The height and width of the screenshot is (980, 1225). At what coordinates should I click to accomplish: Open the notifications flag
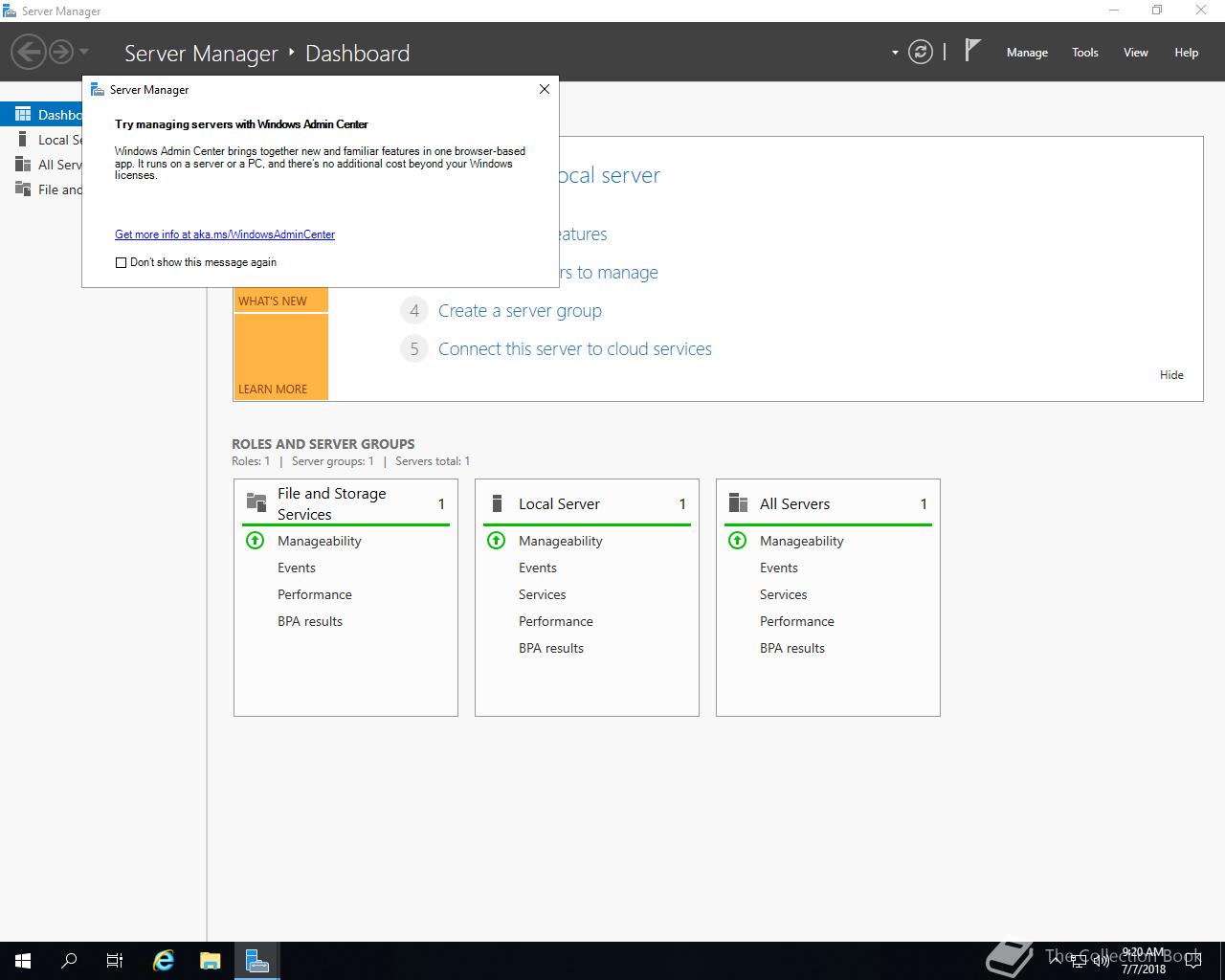pyautogui.click(x=972, y=50)
